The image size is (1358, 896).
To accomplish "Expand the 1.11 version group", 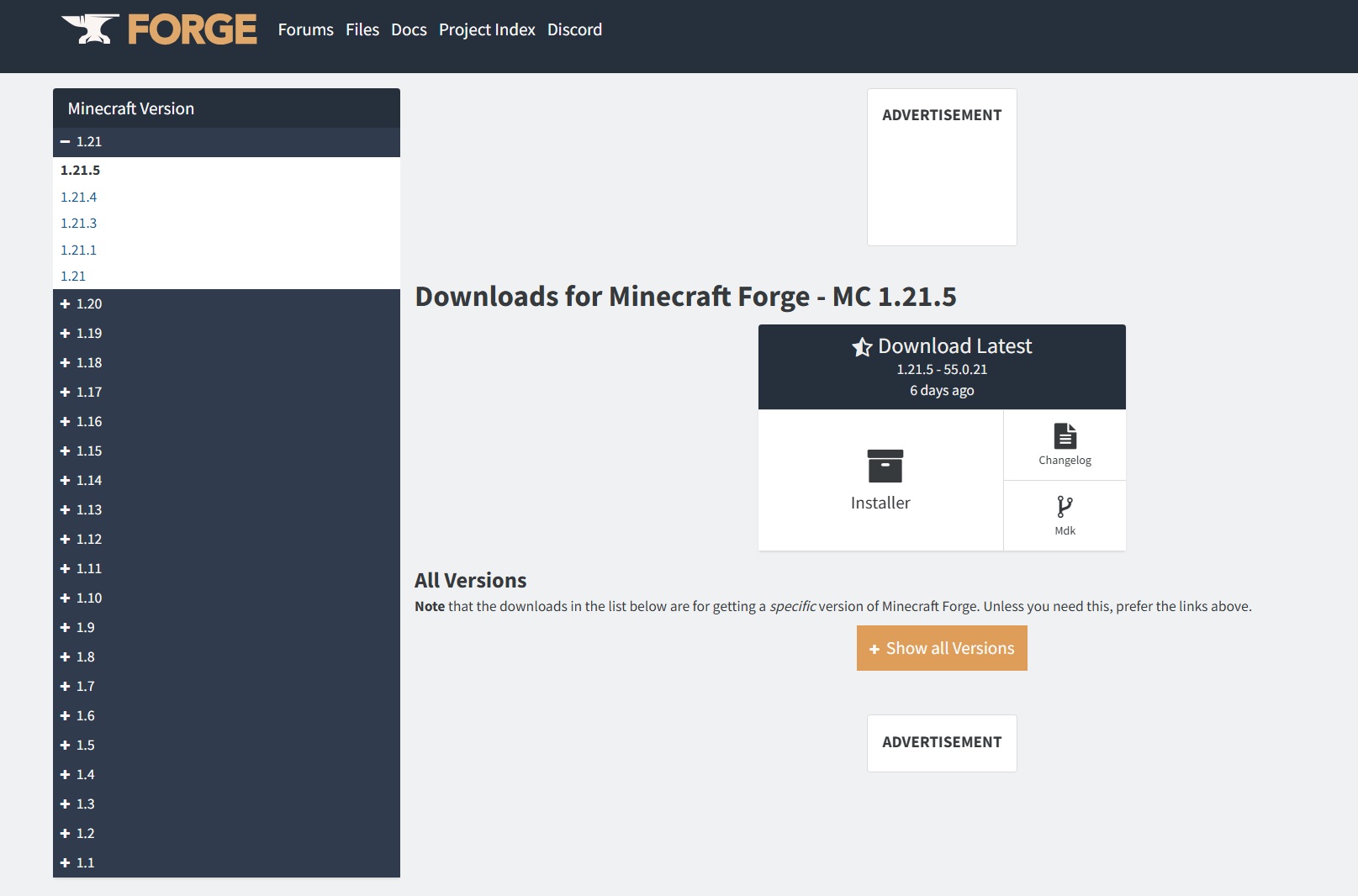I will (226, 568).
